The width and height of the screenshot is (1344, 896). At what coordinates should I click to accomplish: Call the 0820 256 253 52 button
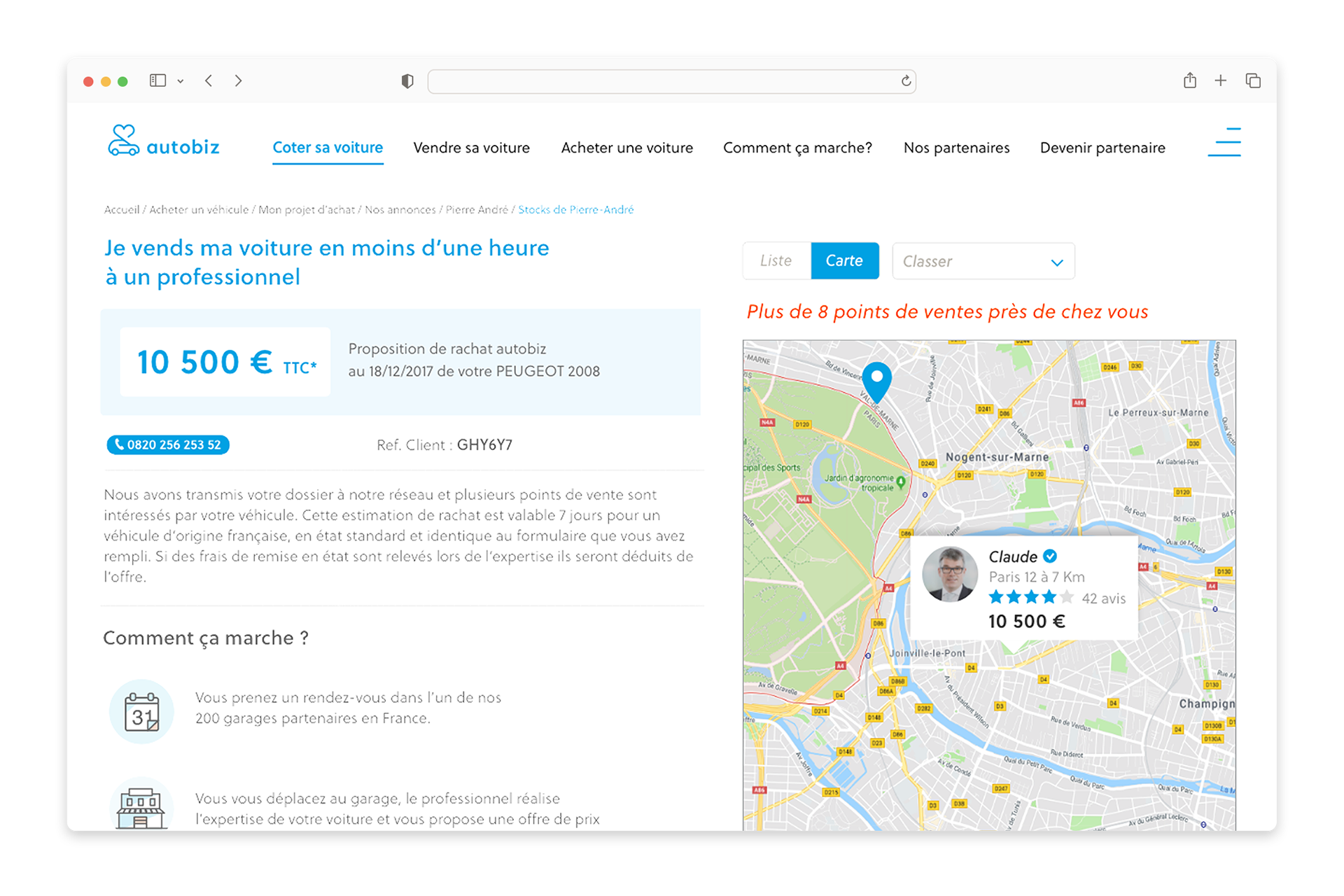[168, 445]
